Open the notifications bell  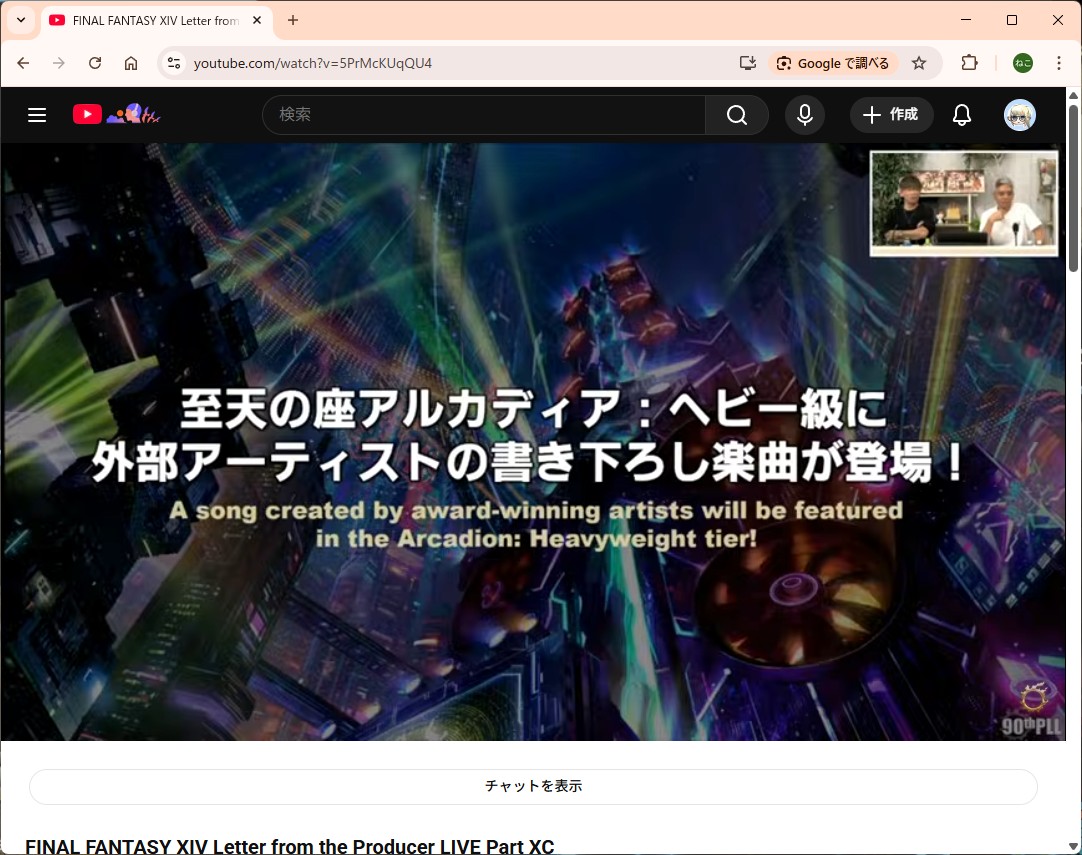click(961, 115)
